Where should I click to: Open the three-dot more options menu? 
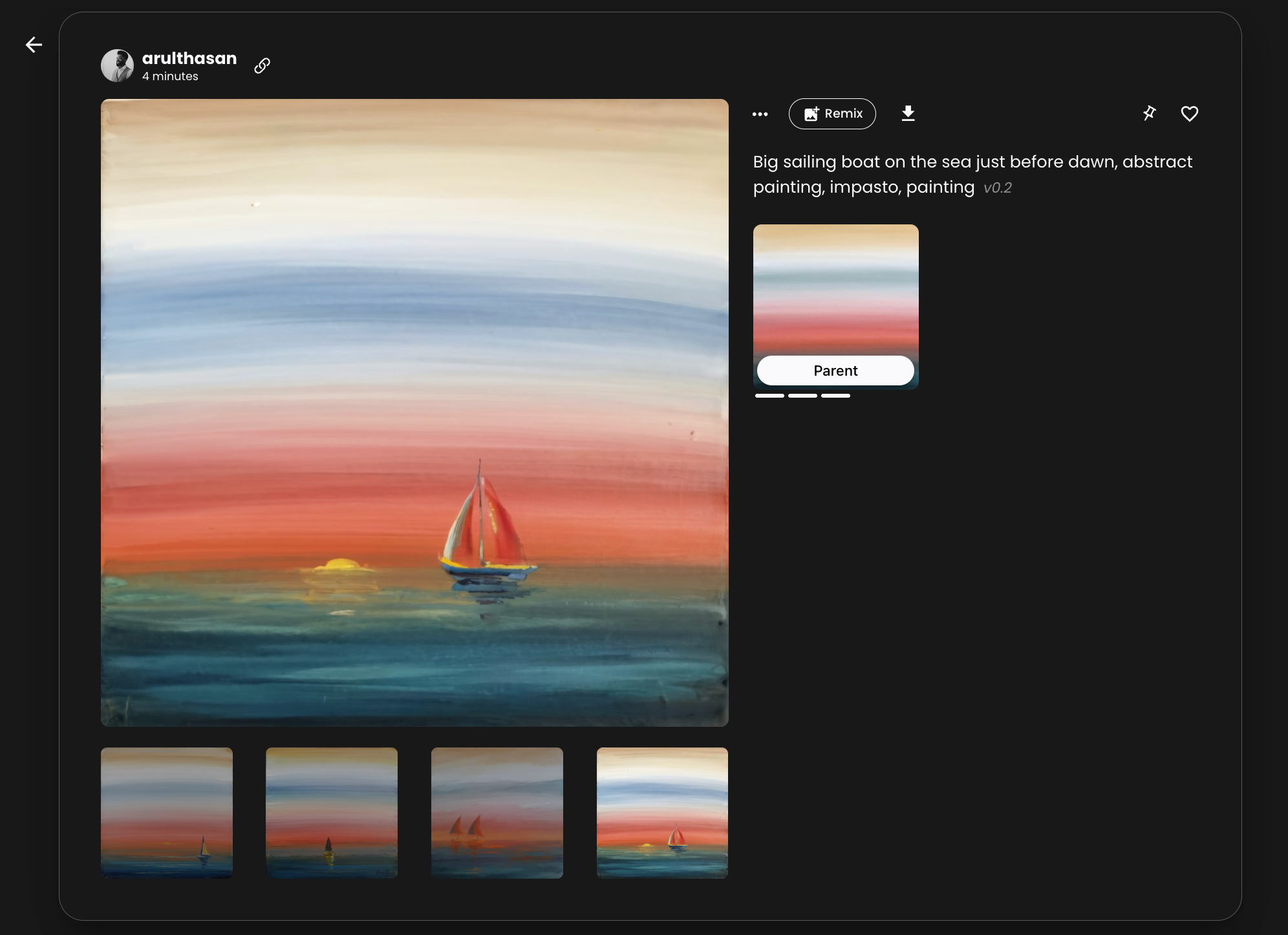point(760,114)
